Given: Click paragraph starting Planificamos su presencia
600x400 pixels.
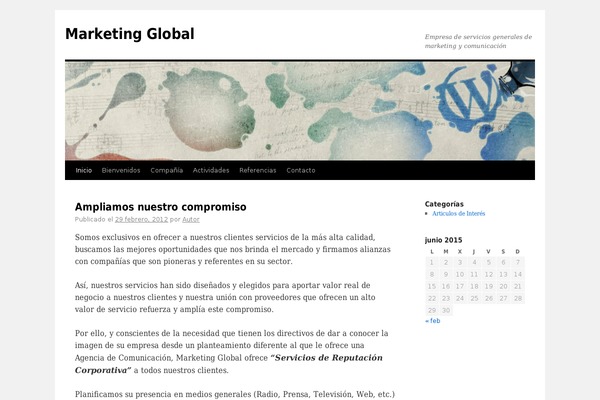Looking at the screenshot, I should pyautogui.click(x=235, y=394).
